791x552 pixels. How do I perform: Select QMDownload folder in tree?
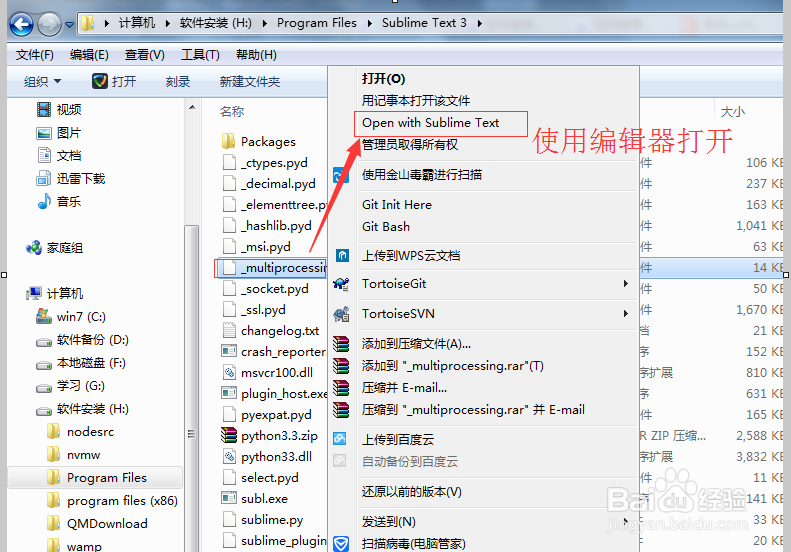tap(97, 523)
